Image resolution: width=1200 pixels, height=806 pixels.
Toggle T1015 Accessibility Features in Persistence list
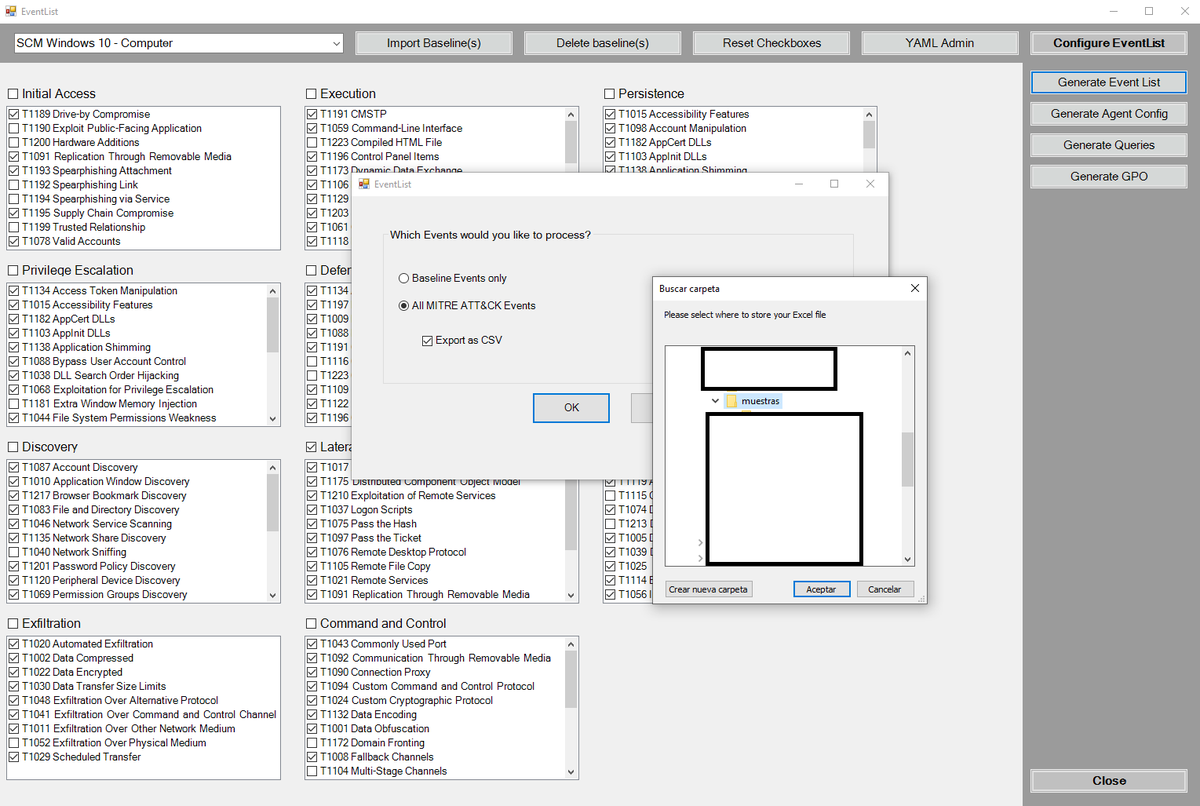(x=610, y=115)
